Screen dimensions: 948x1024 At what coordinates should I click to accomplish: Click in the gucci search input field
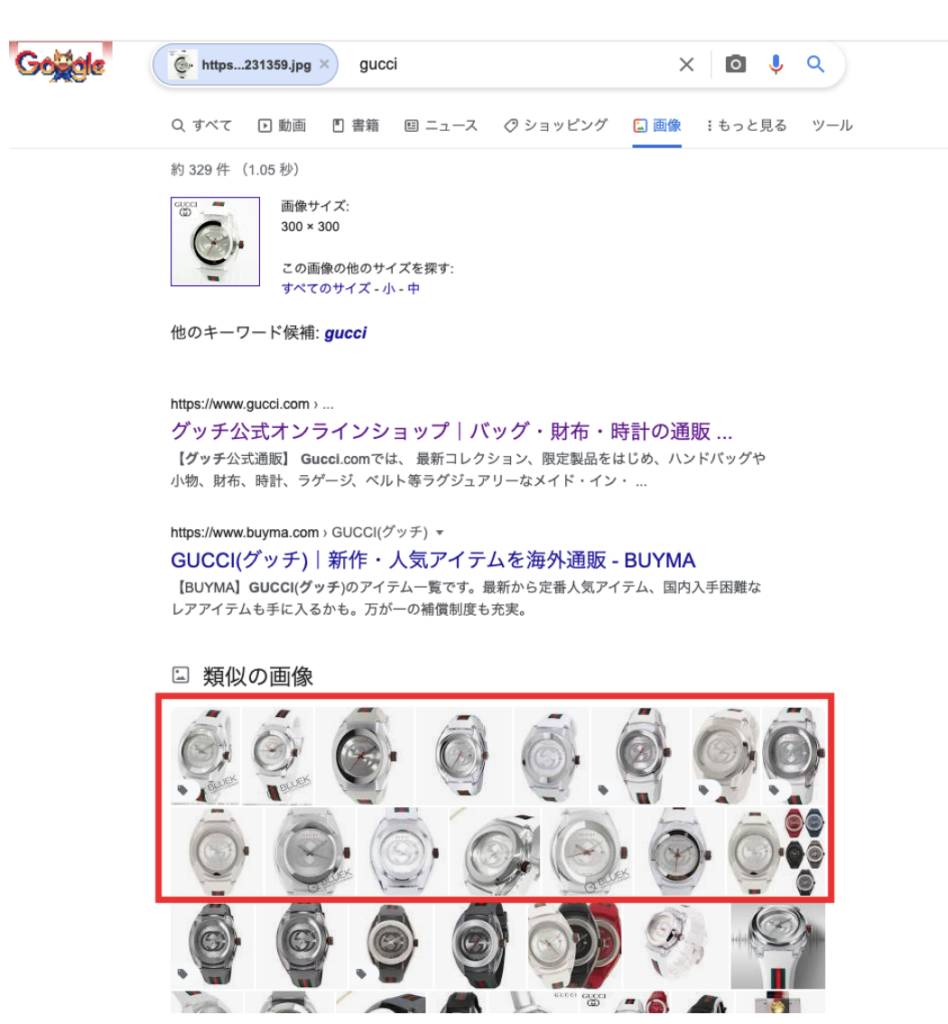tap(509, 64)
